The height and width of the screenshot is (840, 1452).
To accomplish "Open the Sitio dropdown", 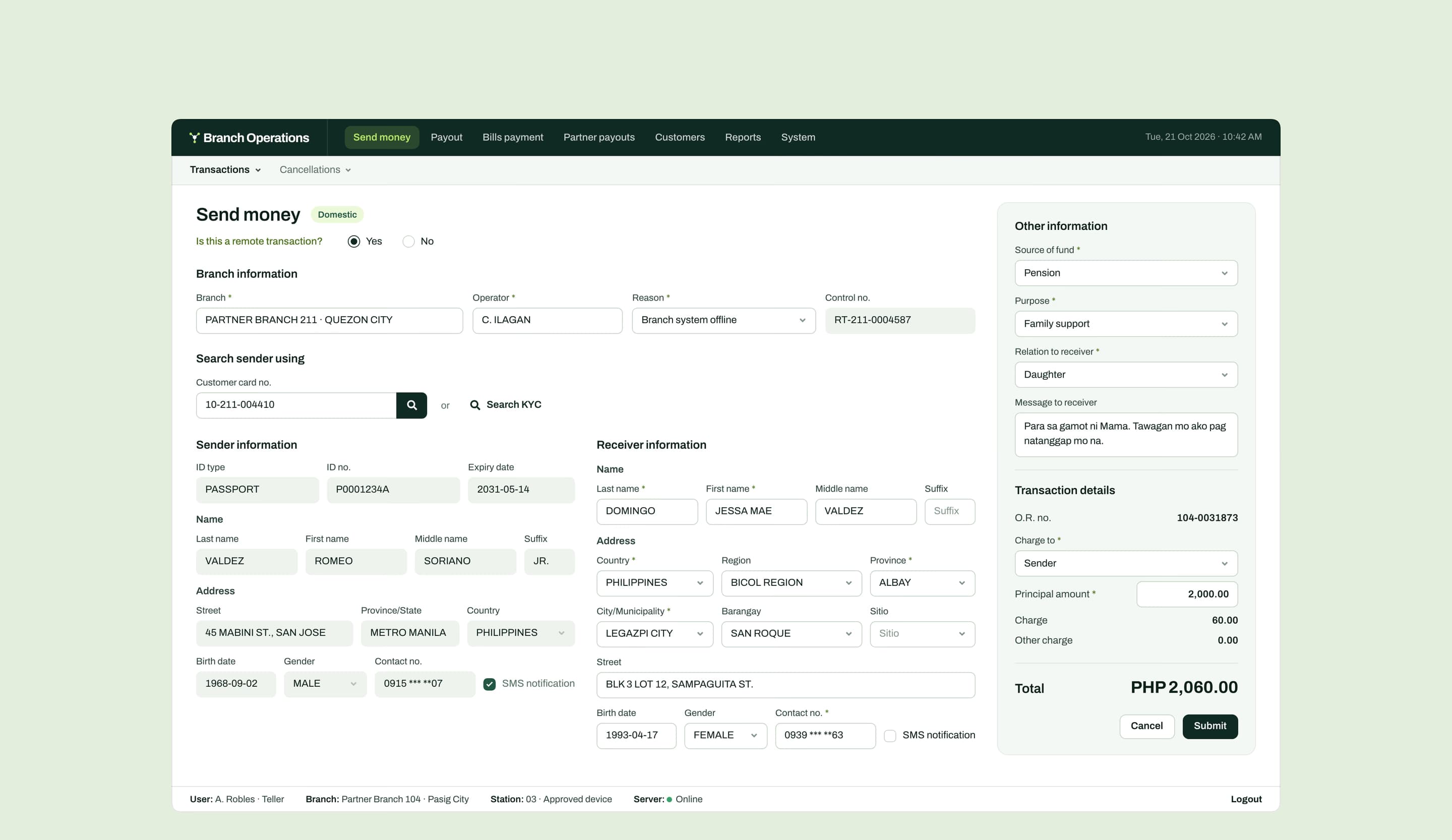I will click(x=922, y=634).
